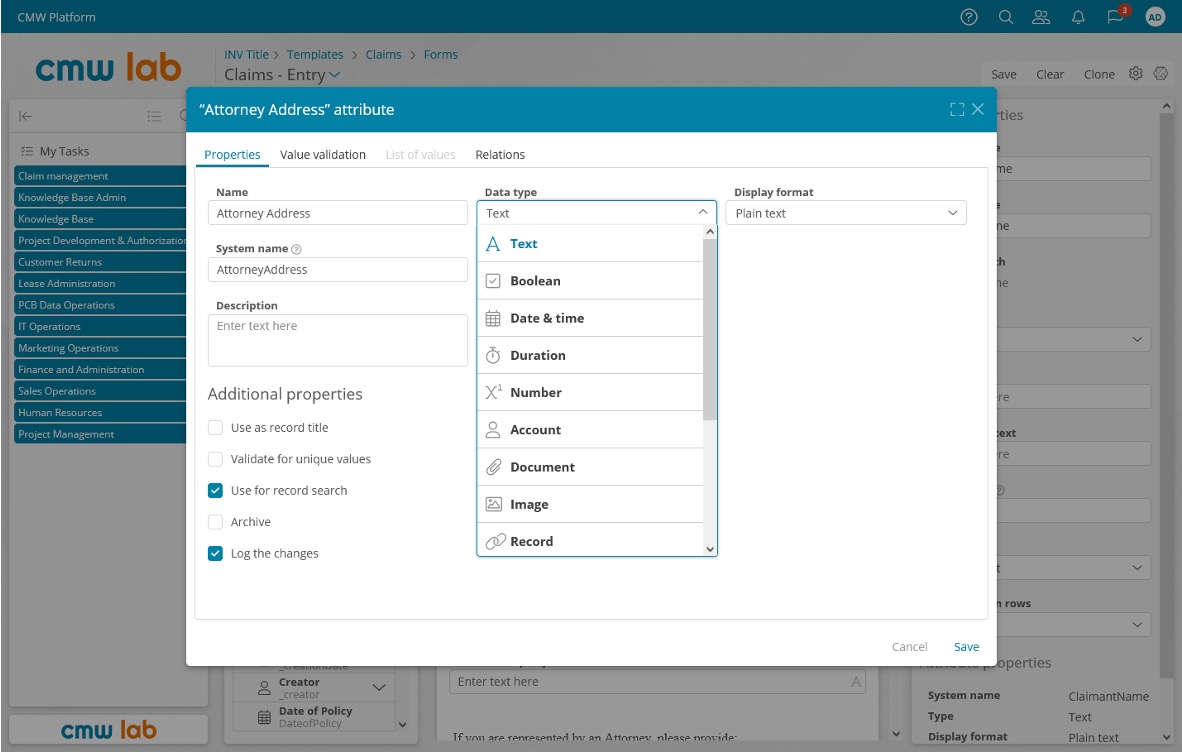This screenshot has width=1182, height=752.
Task: Click the INV Title breadcrumb link
Action: pyautogui.click(x=247, y=54)
